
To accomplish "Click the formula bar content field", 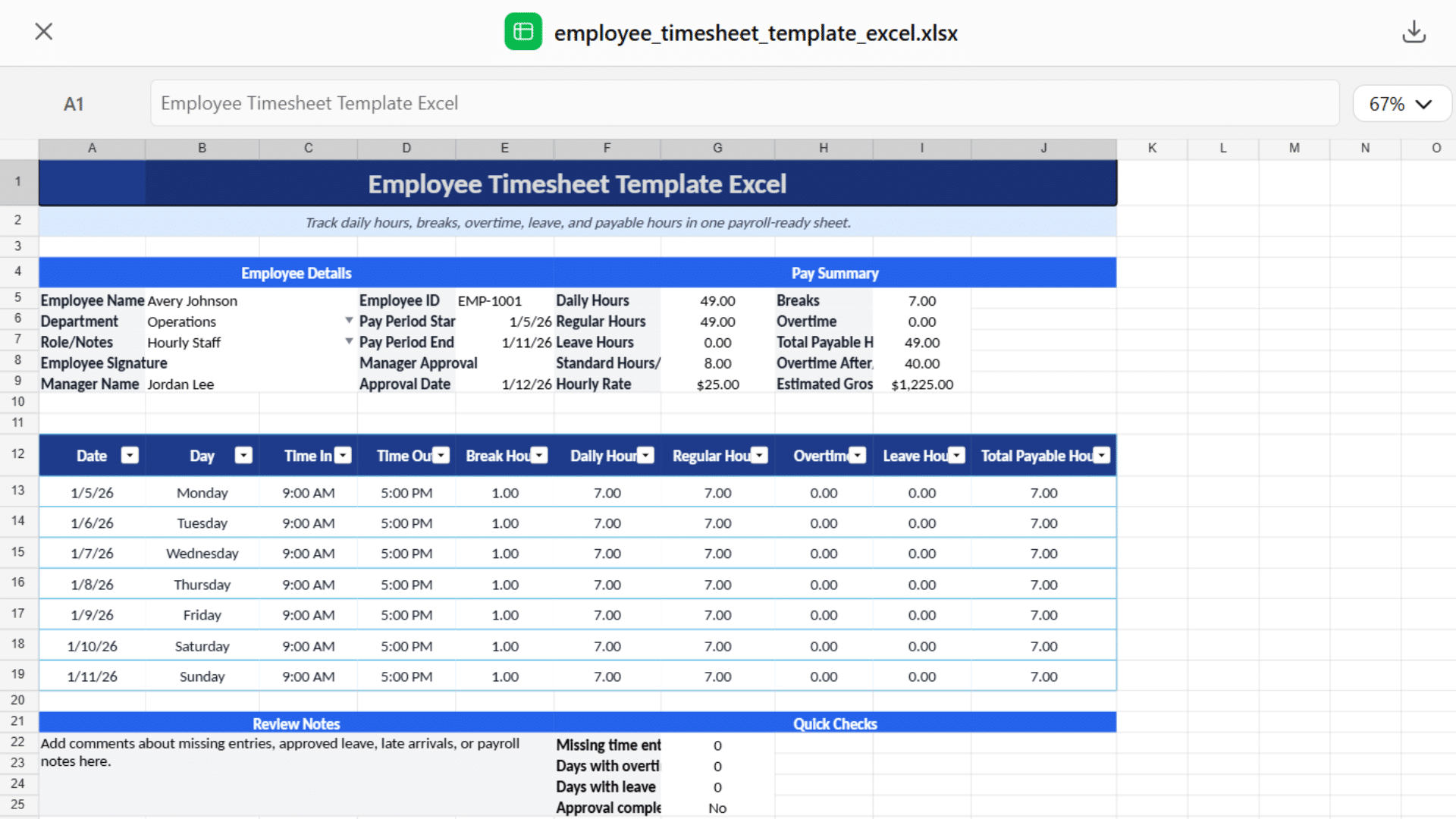I will point(745,103).
